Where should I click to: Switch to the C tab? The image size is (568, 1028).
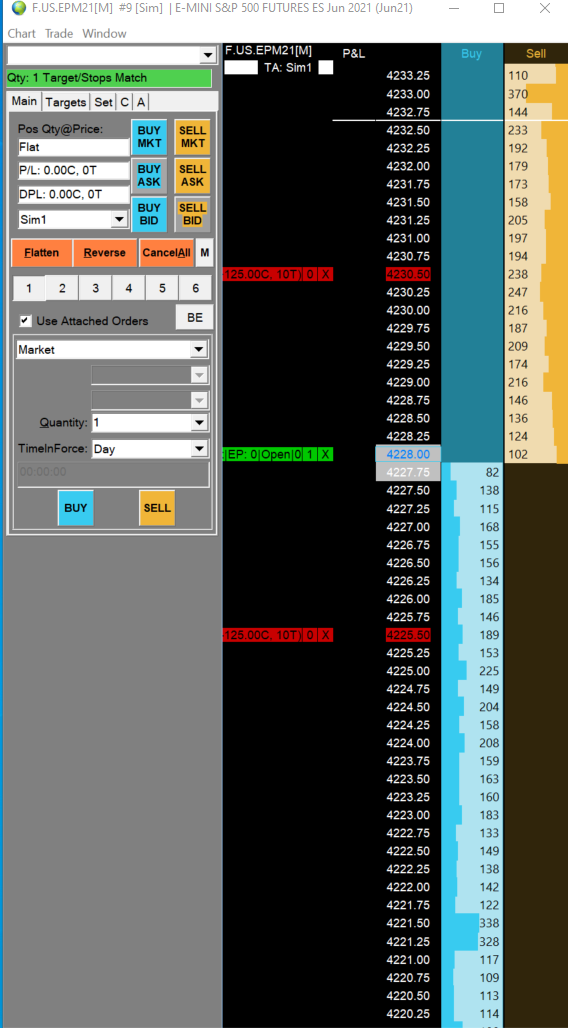[125, 102]
